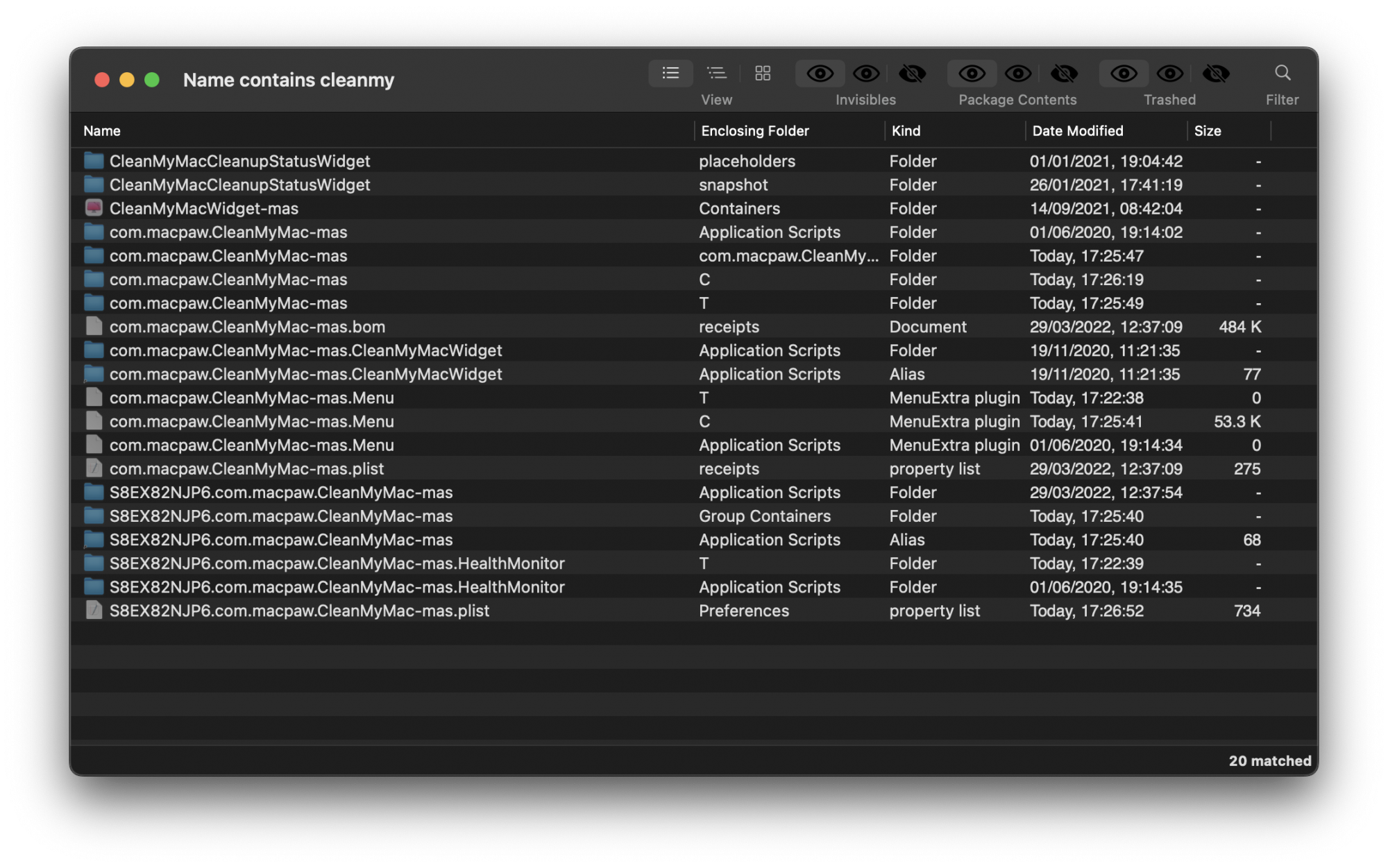Click folder icon of com.macpaw.CleanMyMac-mas in C

pyautogui.click(x=94, y=279)
